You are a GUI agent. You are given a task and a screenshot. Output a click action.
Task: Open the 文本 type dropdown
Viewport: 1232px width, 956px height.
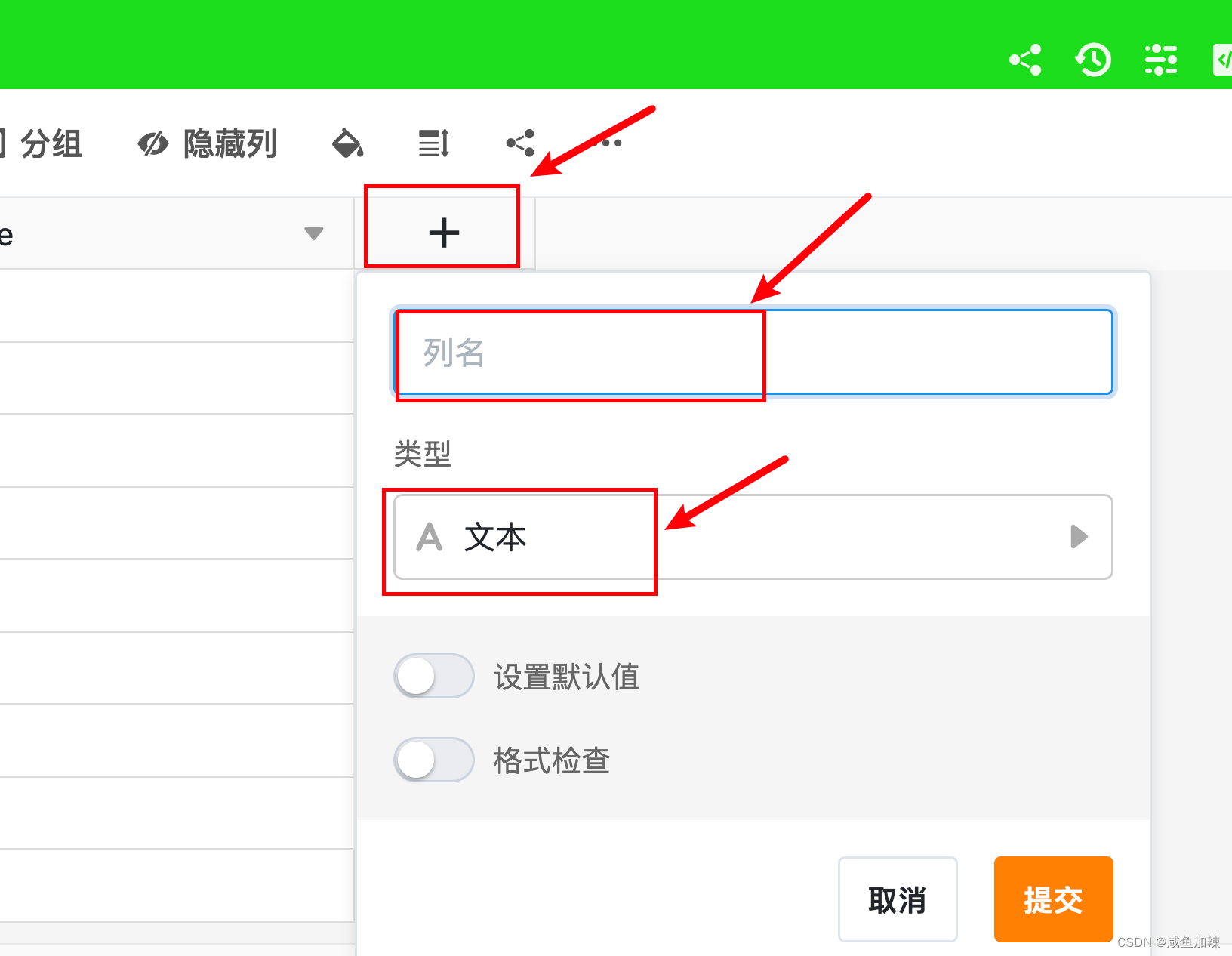tap(750, 538)
